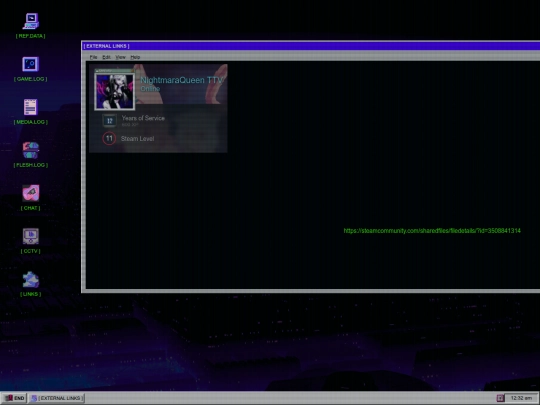540x405 pixels.
Task: Click the 12:32 am clock
Action: (521, 398)
